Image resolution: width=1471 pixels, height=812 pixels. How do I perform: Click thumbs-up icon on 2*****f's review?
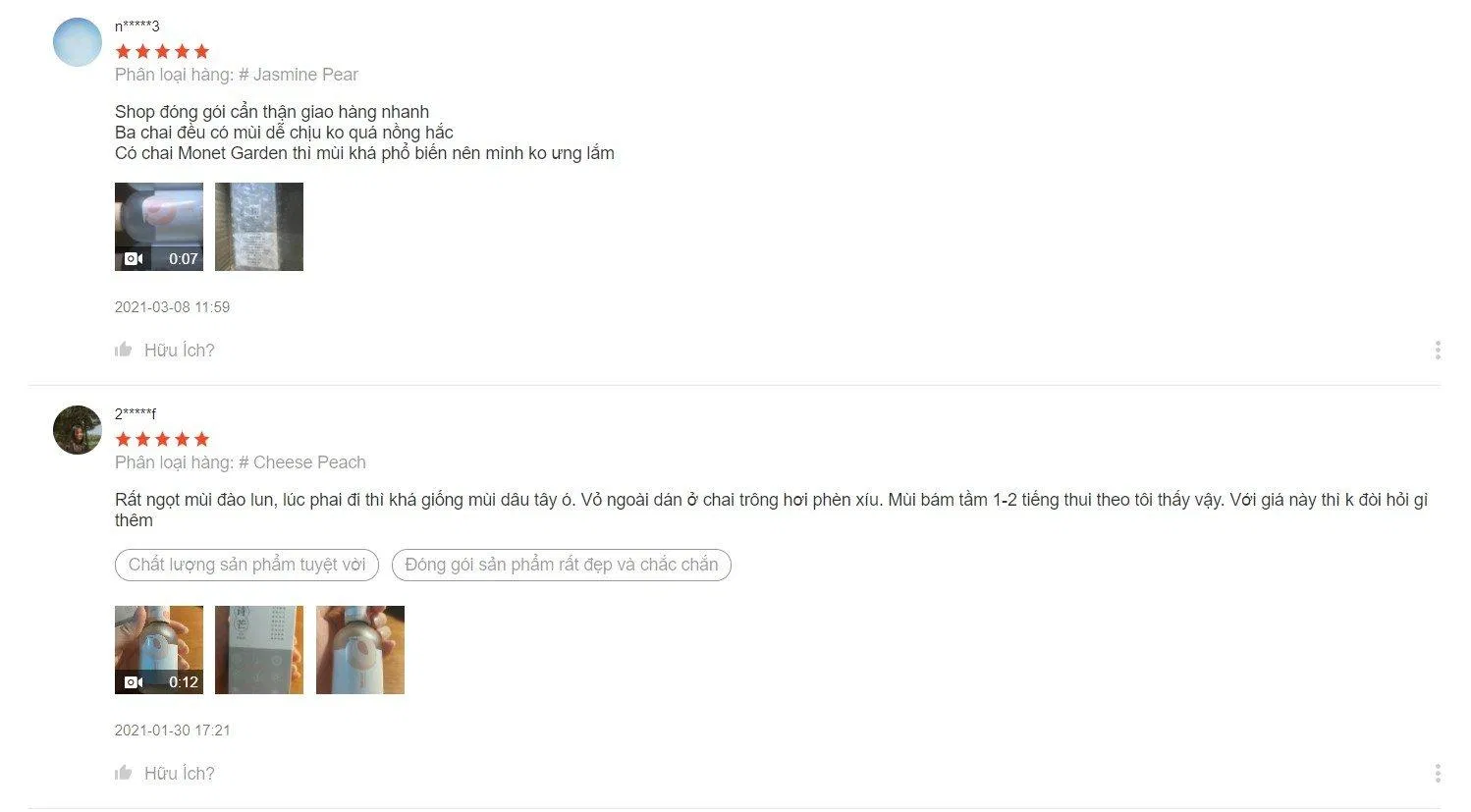123,773
